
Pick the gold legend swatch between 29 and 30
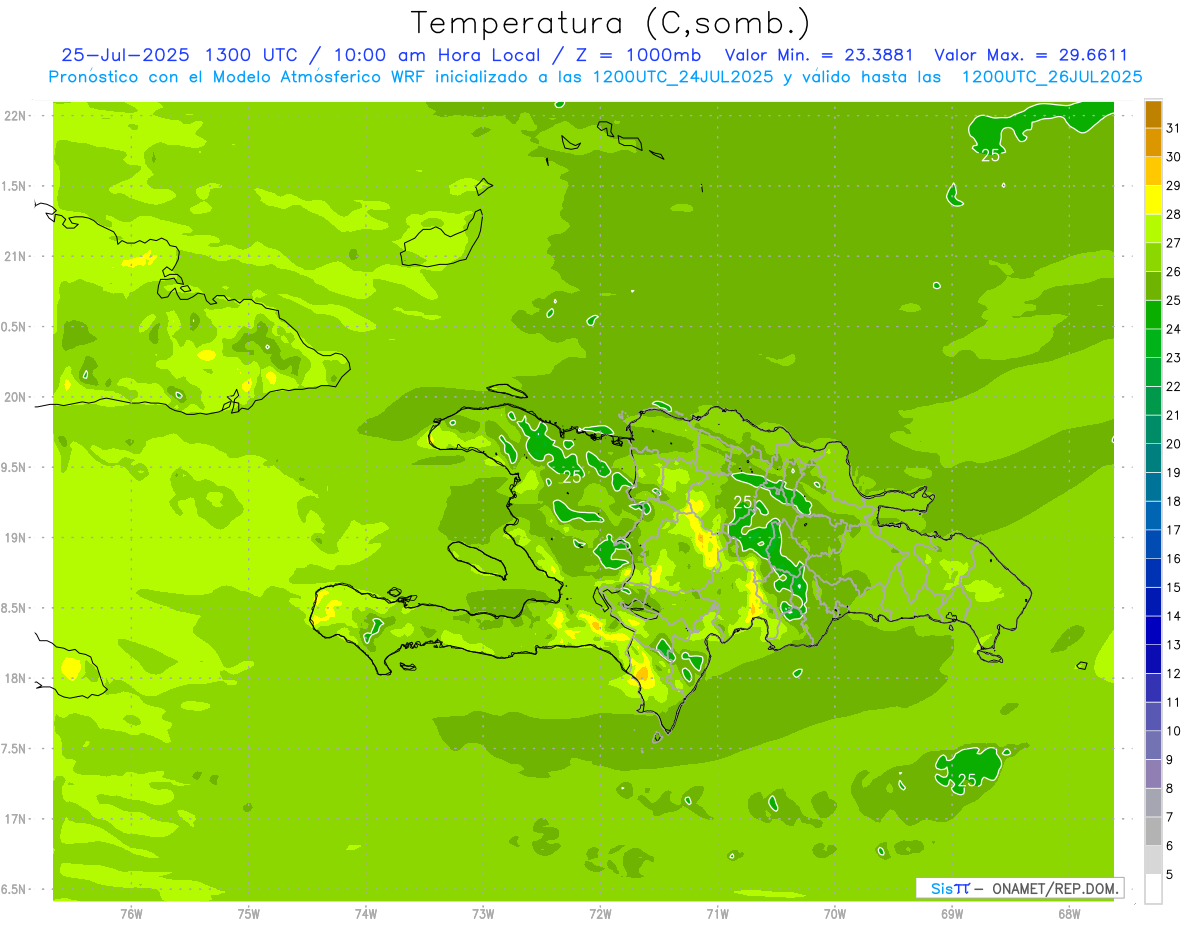(1153, 171)
